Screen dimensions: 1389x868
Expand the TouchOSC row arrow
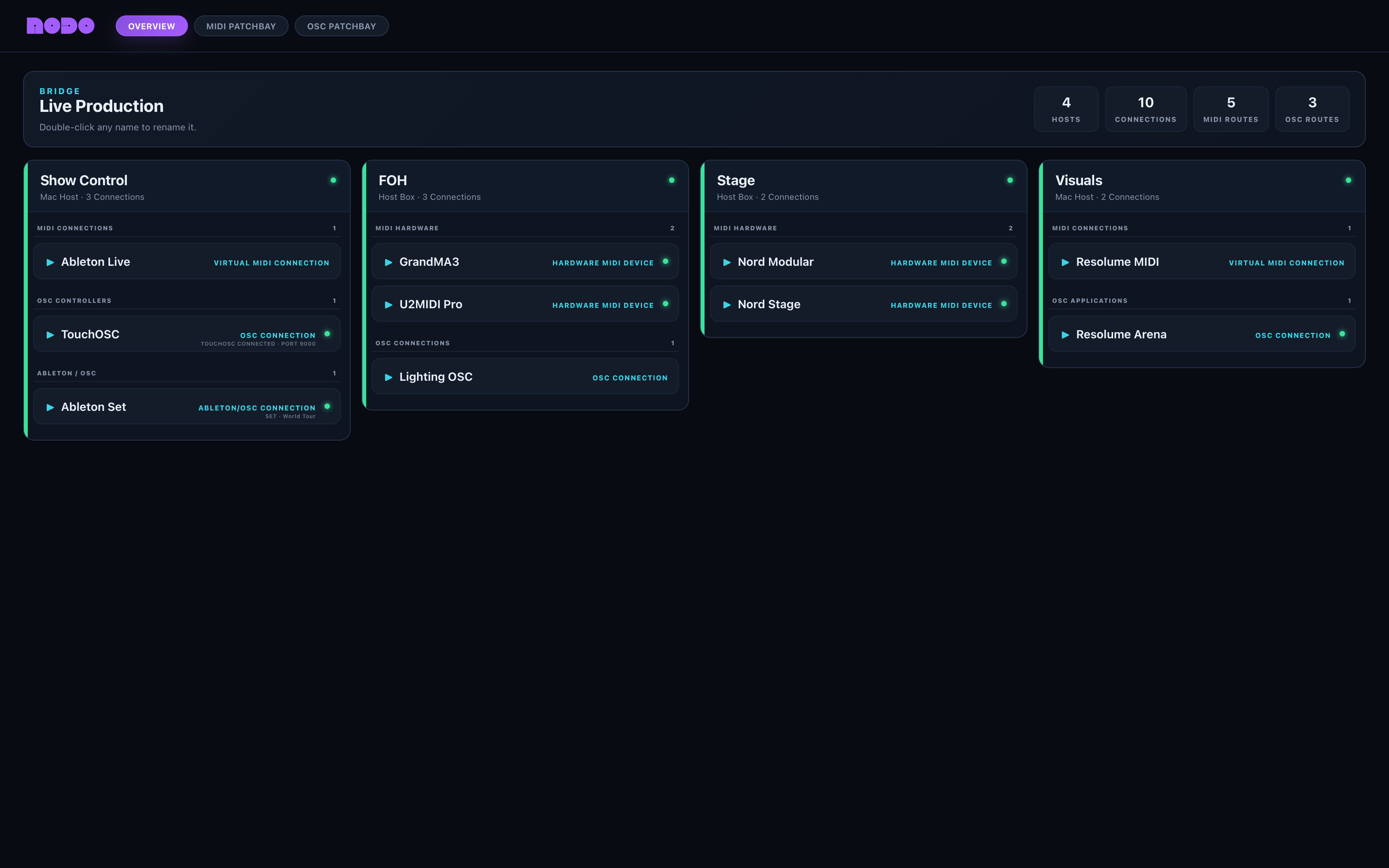(50, 335)
